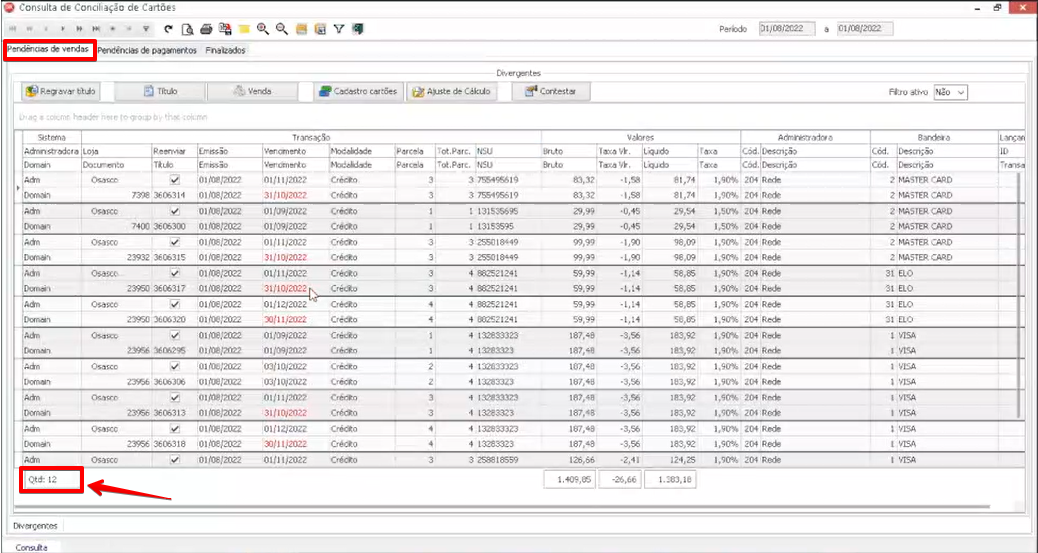
Task: Go to the next record arrow
Action: [63, 29]
